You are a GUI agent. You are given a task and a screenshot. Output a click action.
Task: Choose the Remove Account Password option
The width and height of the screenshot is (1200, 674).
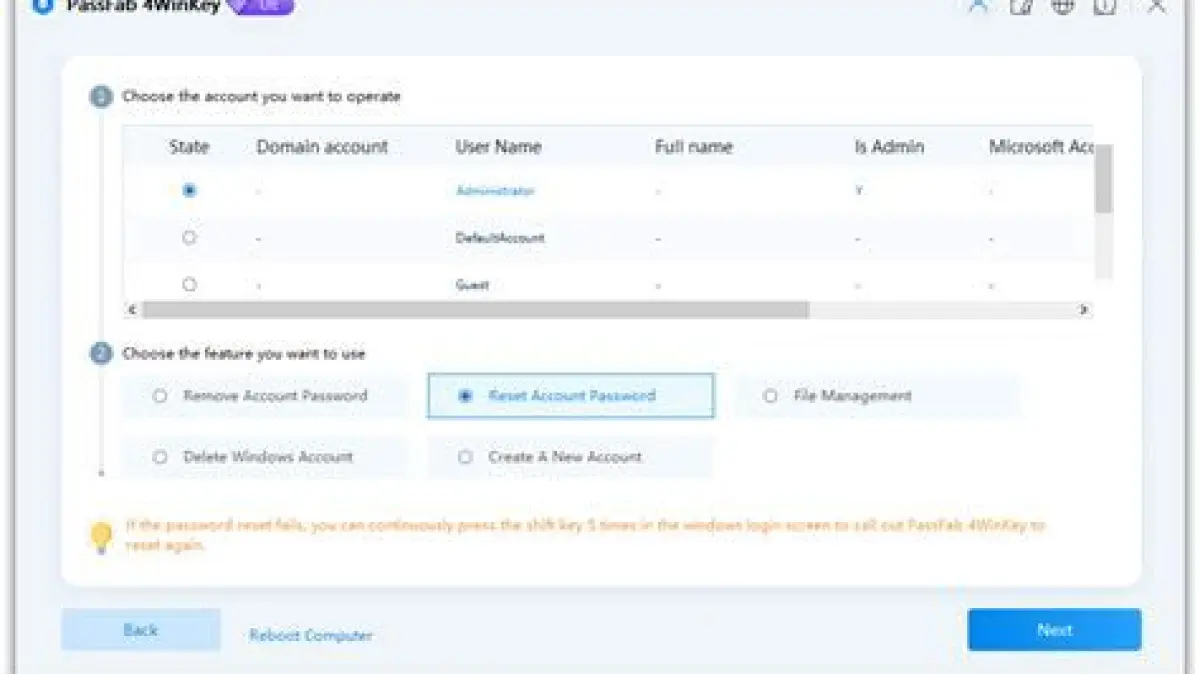pyautogui.click(x=160, y=396)
